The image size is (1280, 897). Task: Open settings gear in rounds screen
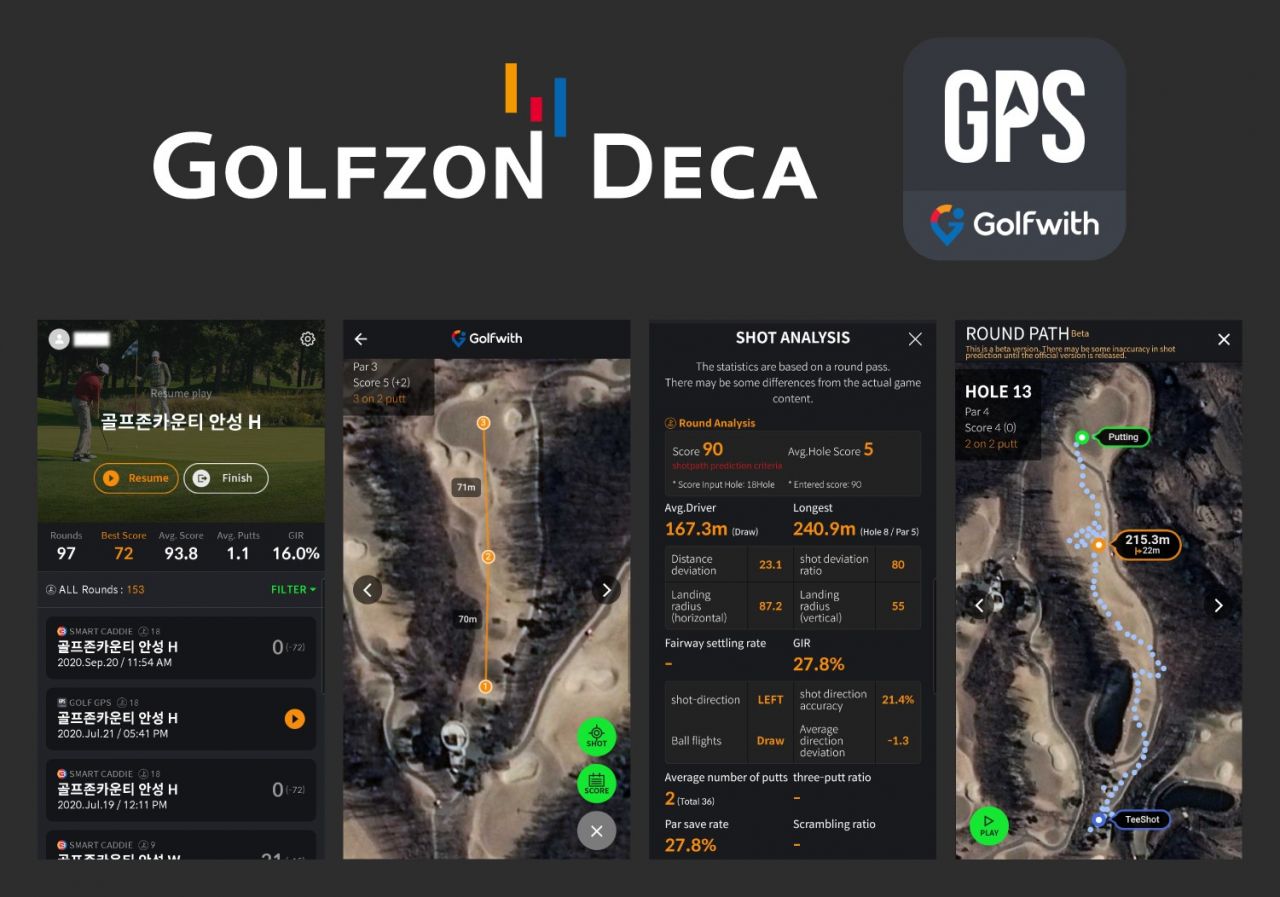(x=308, y=339)
